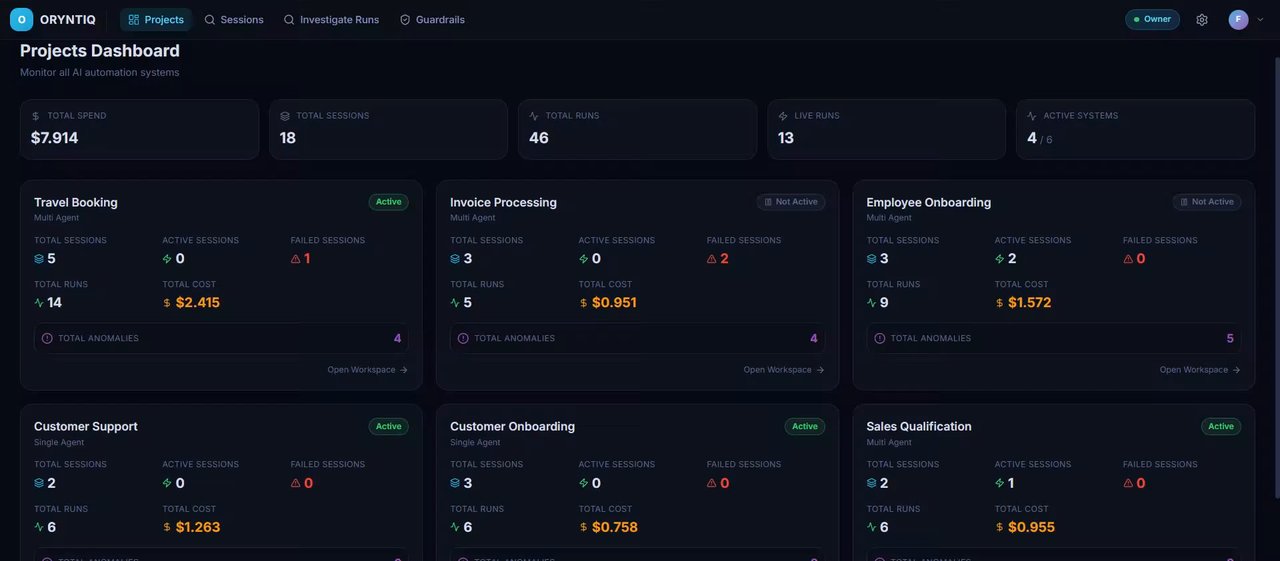Open the settings gear icon
The height and width of the screenshot is (561, 1280).
coord(1202,19)
